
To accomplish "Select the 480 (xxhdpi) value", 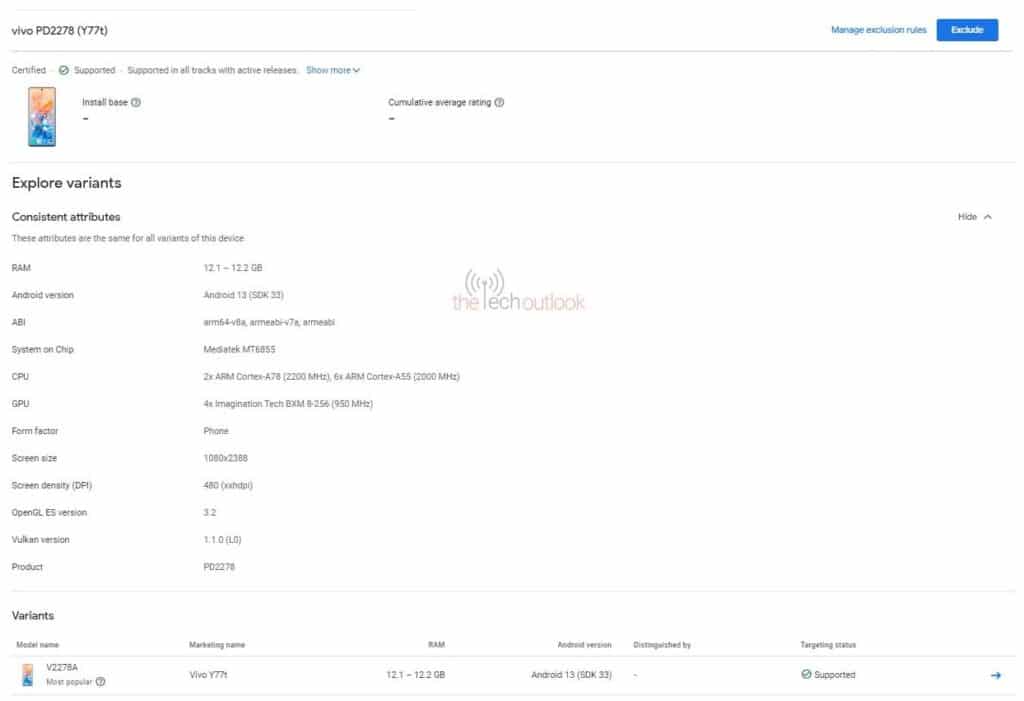I will [x=228, y=485].
